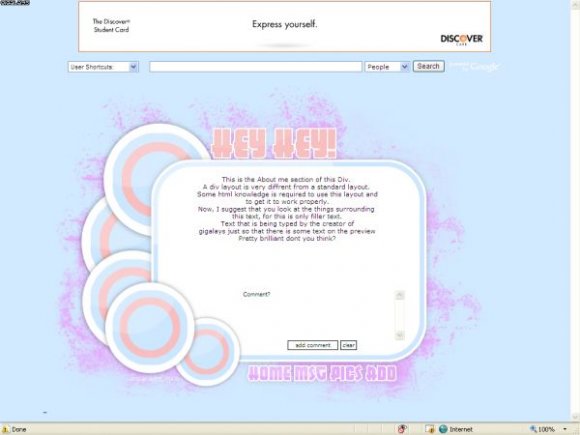Viewport: 580px width, 435px height.
Task: Click inside the top search text field
Action: pyautogui.click(x=256, y=67)
